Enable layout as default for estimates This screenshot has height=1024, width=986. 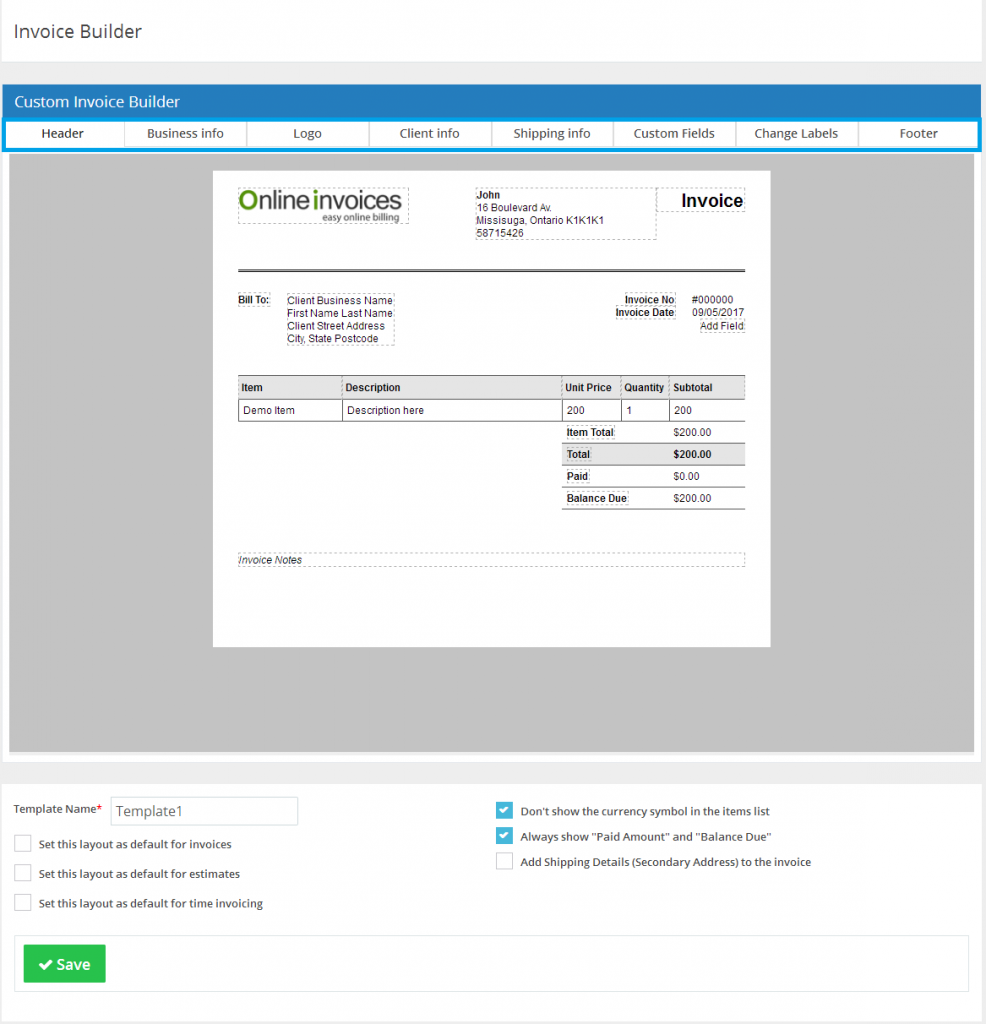(22, 873)
